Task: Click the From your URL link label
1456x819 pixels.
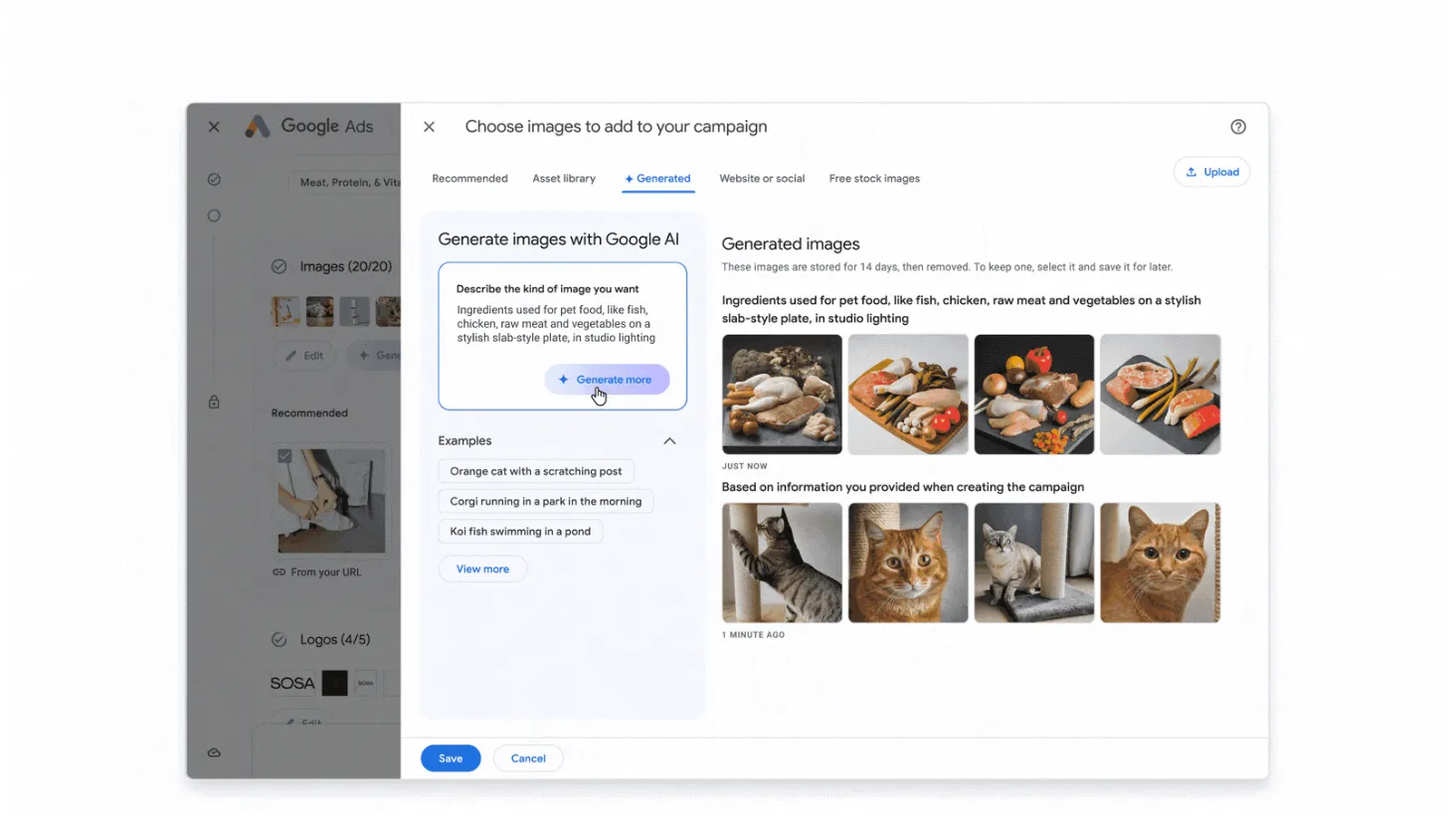Action: [325, 573]
